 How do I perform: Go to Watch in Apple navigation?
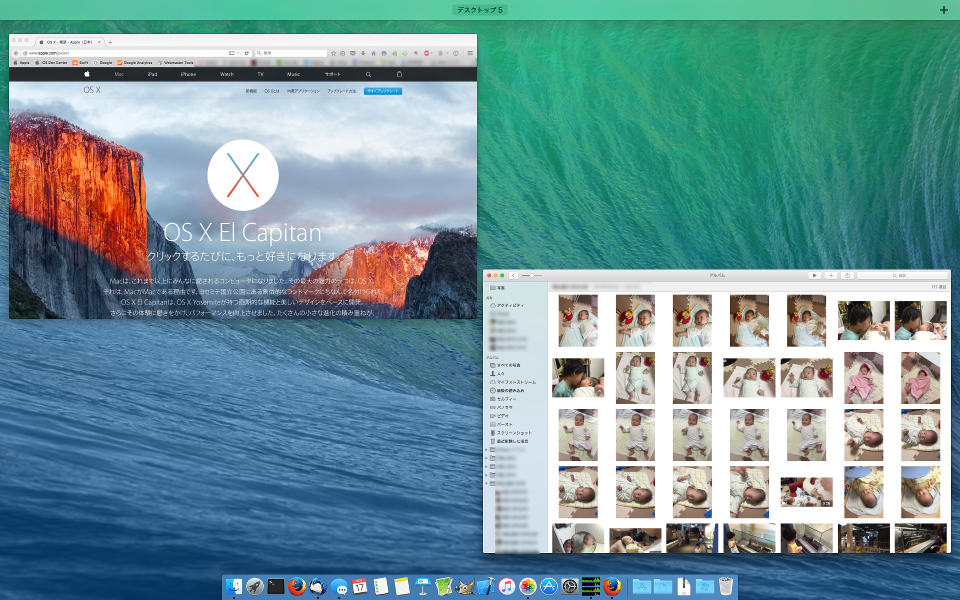click(227, 74)
